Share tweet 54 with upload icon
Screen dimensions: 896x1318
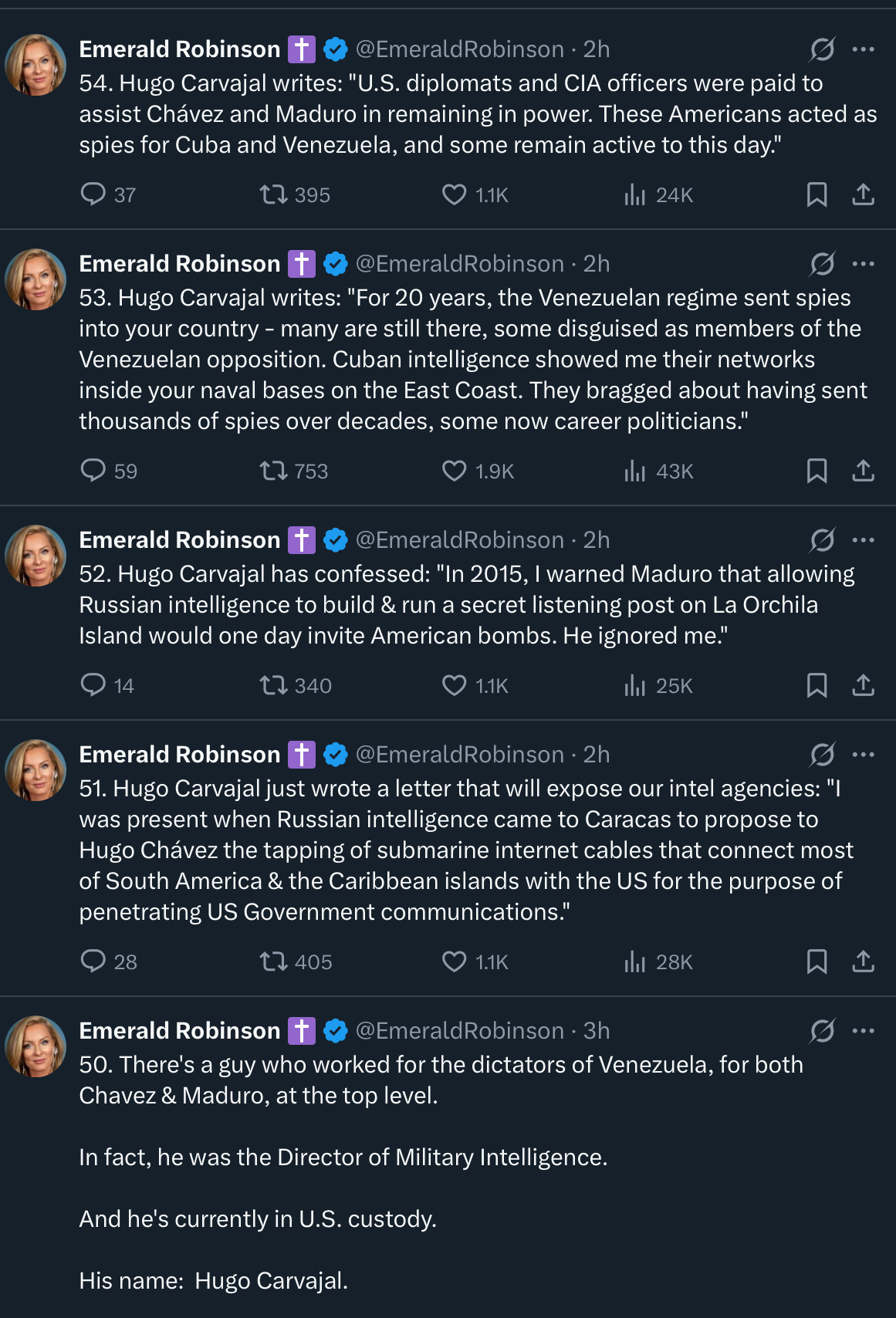click(863, 195)
